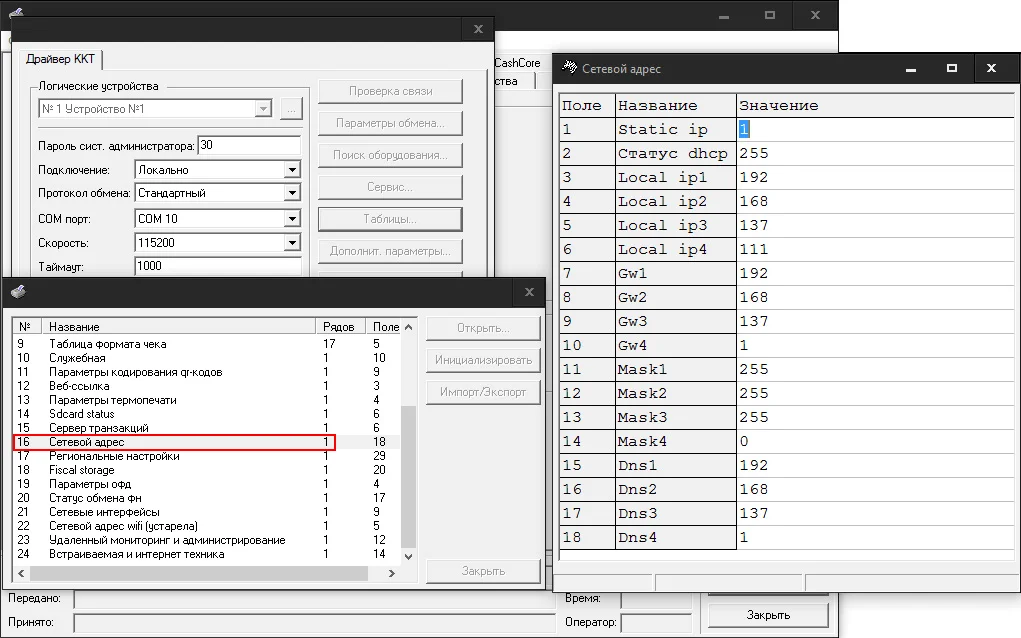Select row 20 'Статус обмена фн'
The width and height of the screenshot is (1021, 638).
coord(206,498)
